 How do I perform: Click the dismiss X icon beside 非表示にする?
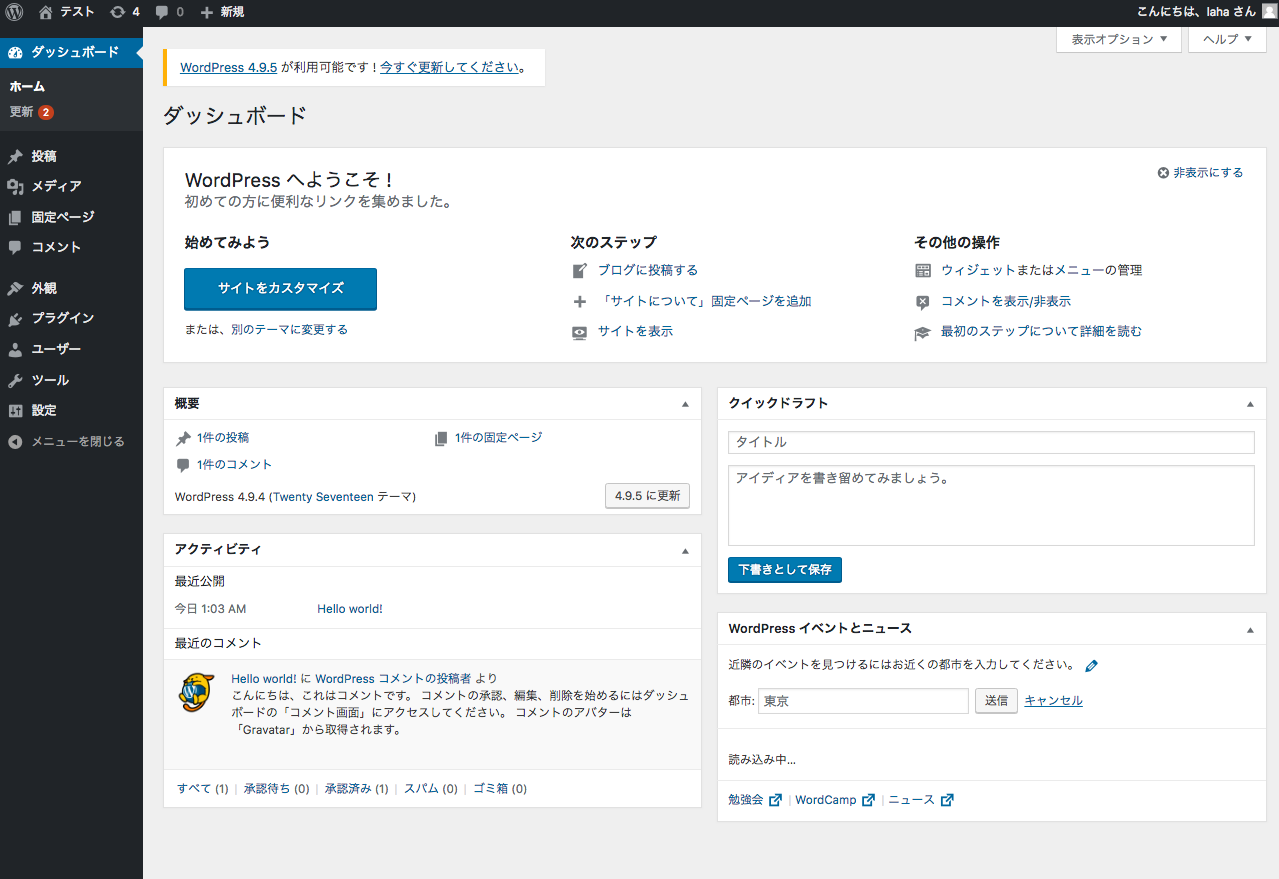(1163, 173)
